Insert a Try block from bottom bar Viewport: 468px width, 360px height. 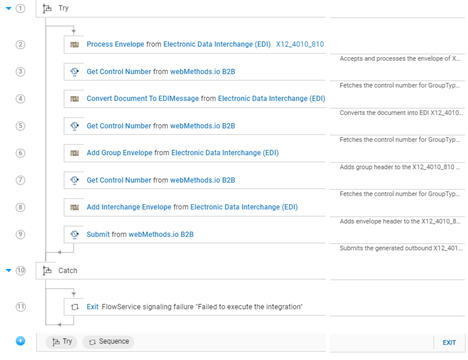(62, 342)
